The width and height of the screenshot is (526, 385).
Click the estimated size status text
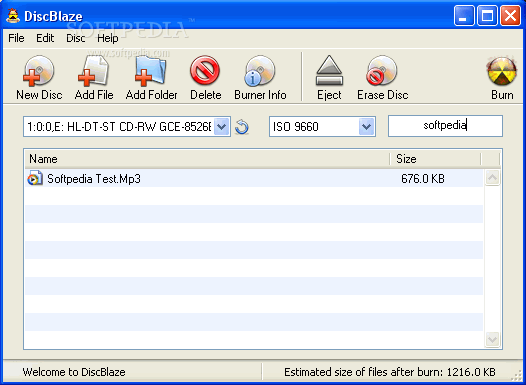389,372
